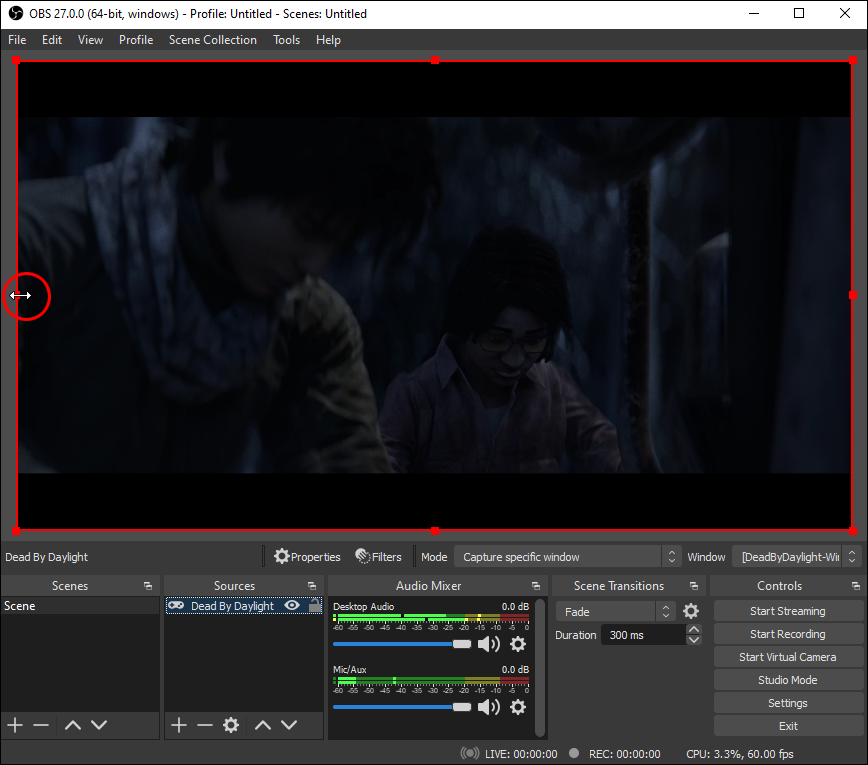Click Start Streaming button
Viewport: 868px width, 765px height.
[x=787, y=611]
